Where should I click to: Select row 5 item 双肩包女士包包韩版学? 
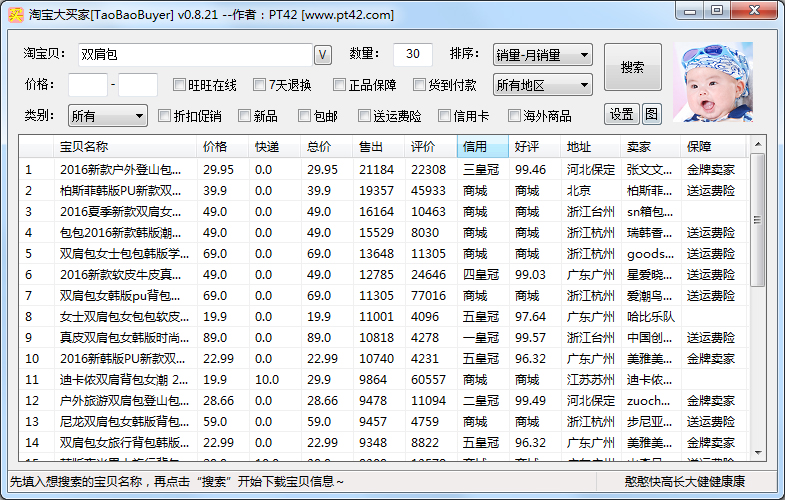pos(384,254)
